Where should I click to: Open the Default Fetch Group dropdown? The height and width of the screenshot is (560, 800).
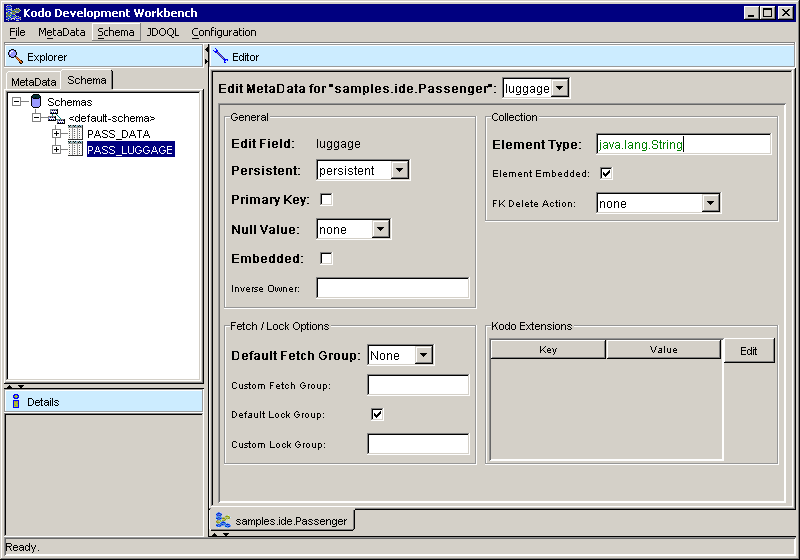(423, 355)
